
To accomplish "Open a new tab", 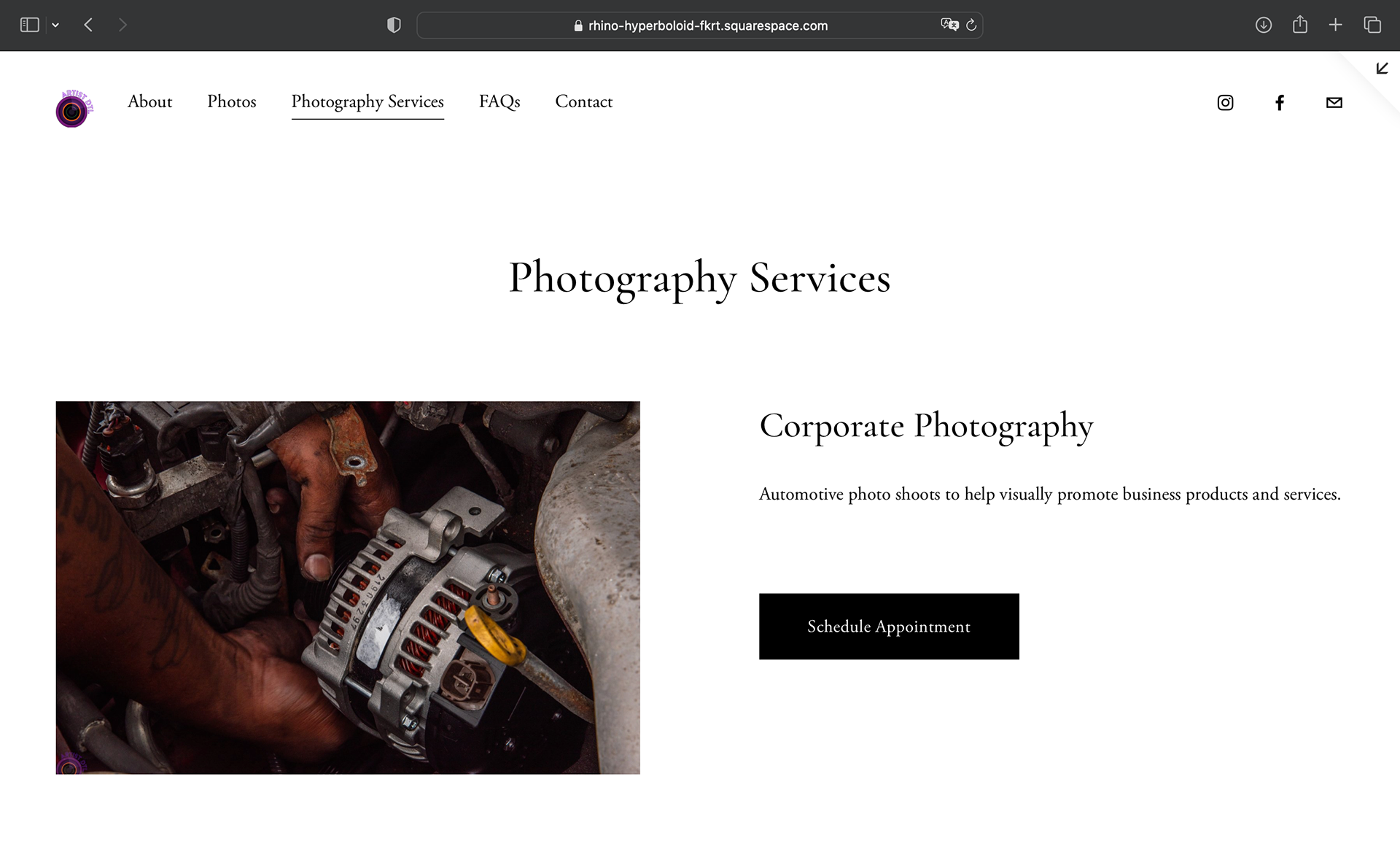I will [1335, 25].
